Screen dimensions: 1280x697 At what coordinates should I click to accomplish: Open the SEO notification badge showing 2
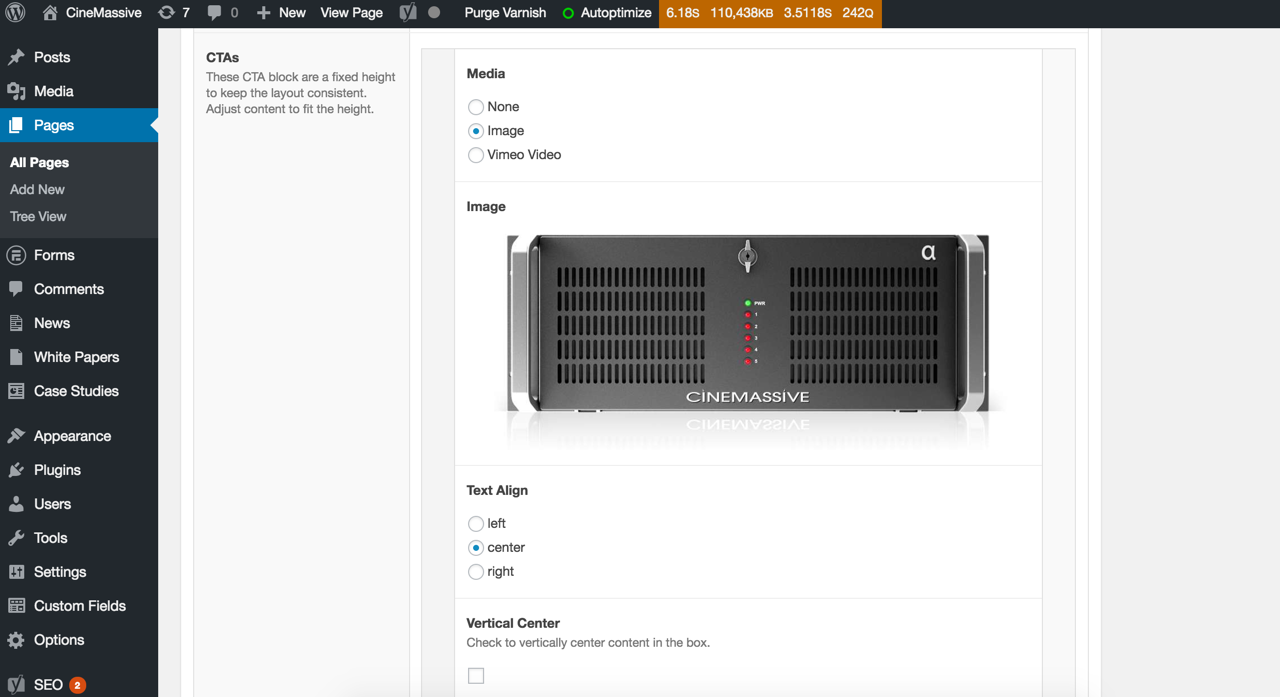77,685
